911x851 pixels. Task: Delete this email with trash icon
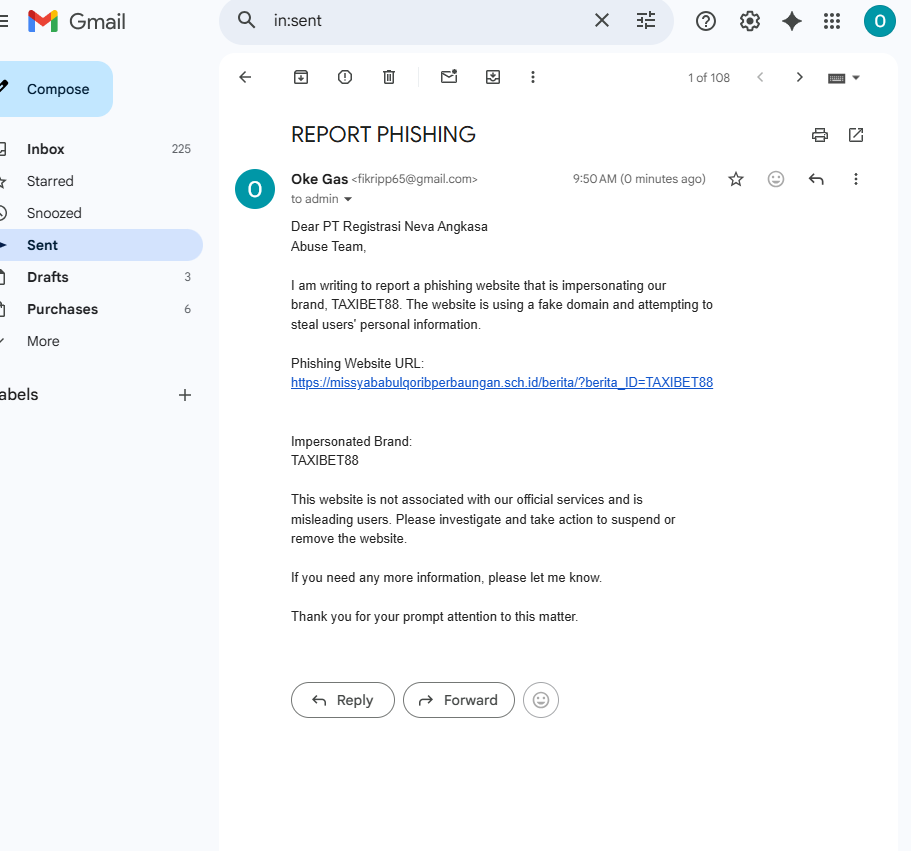click(389, 77)
